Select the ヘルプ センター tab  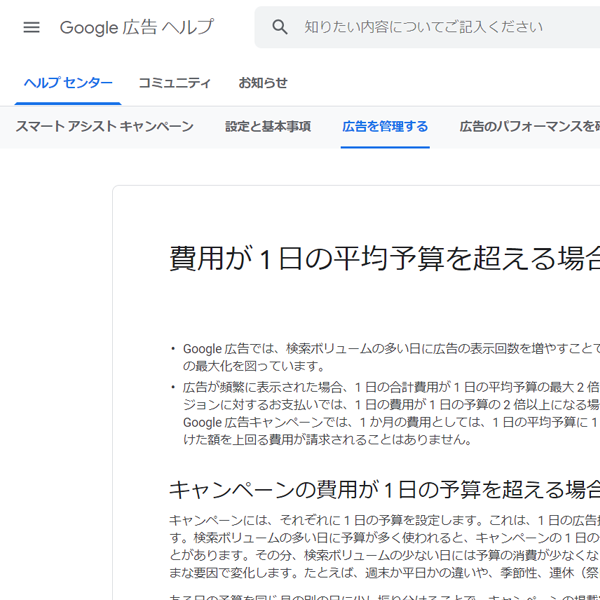[x=68, y=83]
